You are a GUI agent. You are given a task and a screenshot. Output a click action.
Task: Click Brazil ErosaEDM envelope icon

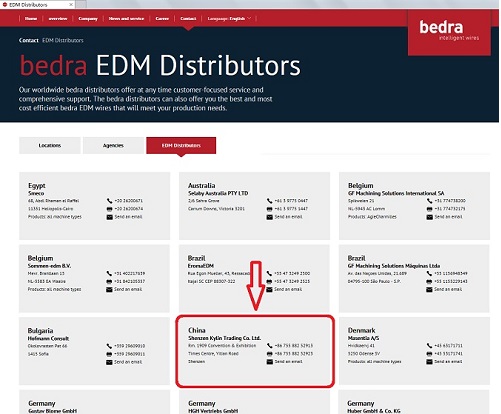(x=269, y=289)
